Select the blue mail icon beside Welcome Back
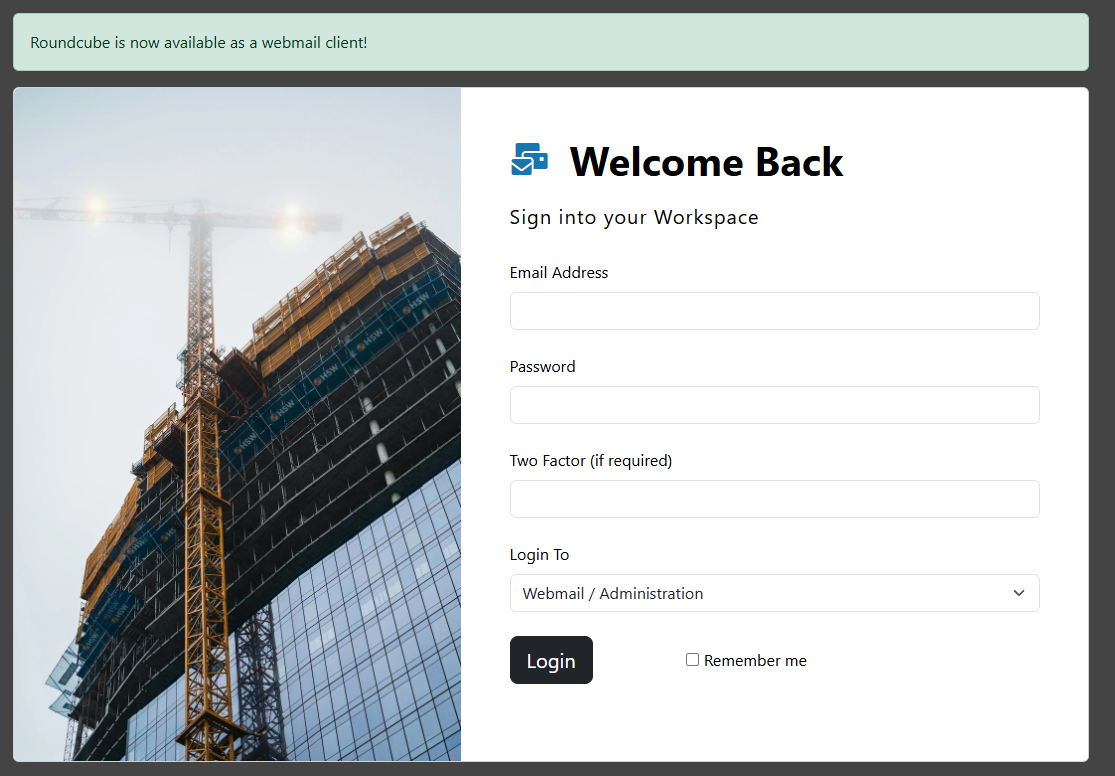This screenshot has height=776, width=1115. tap(529, 158)
